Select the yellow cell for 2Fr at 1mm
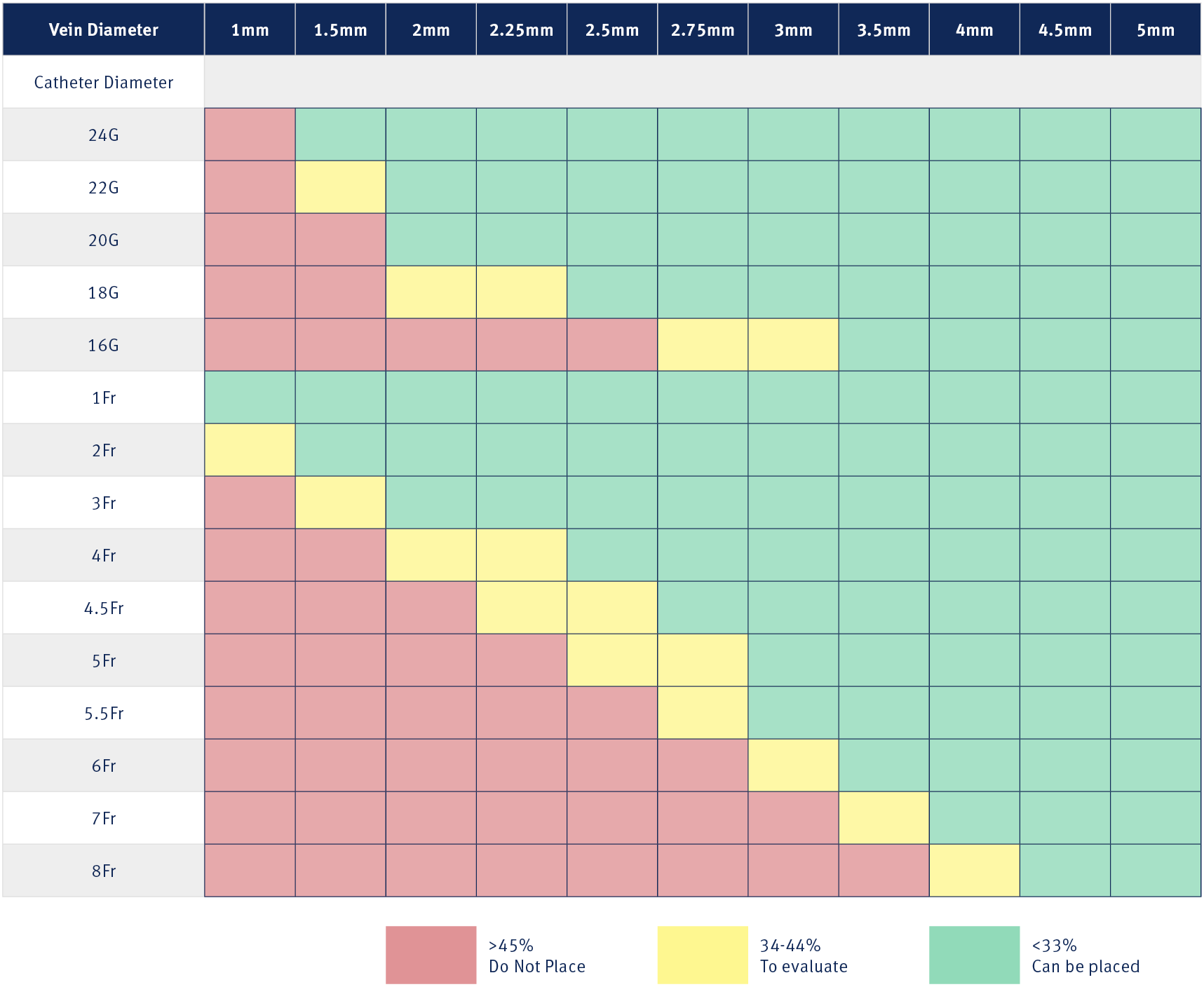The image size is (1204, 987). 250,450
